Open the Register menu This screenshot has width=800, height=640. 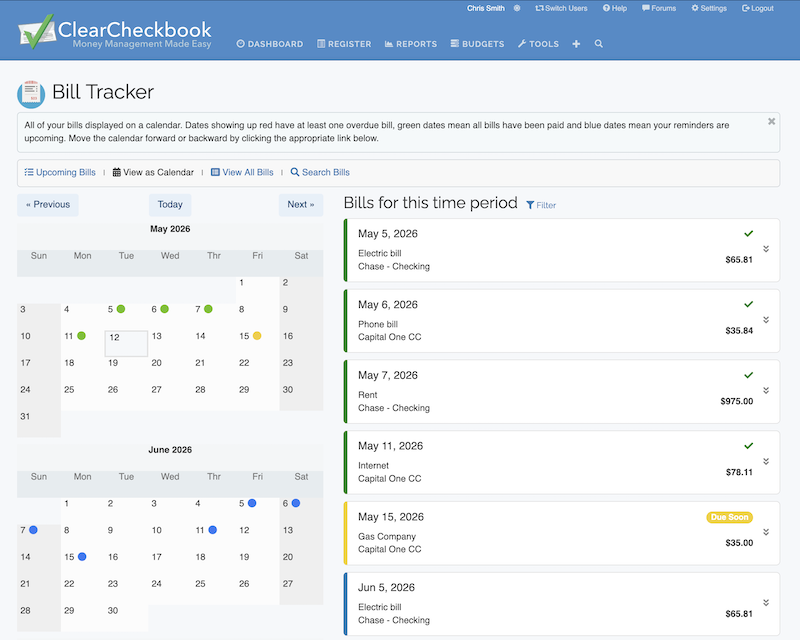pos(344,44)
